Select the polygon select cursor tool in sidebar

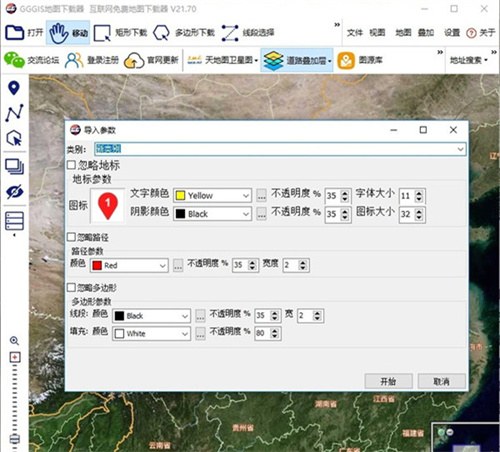tap(14, 138)
